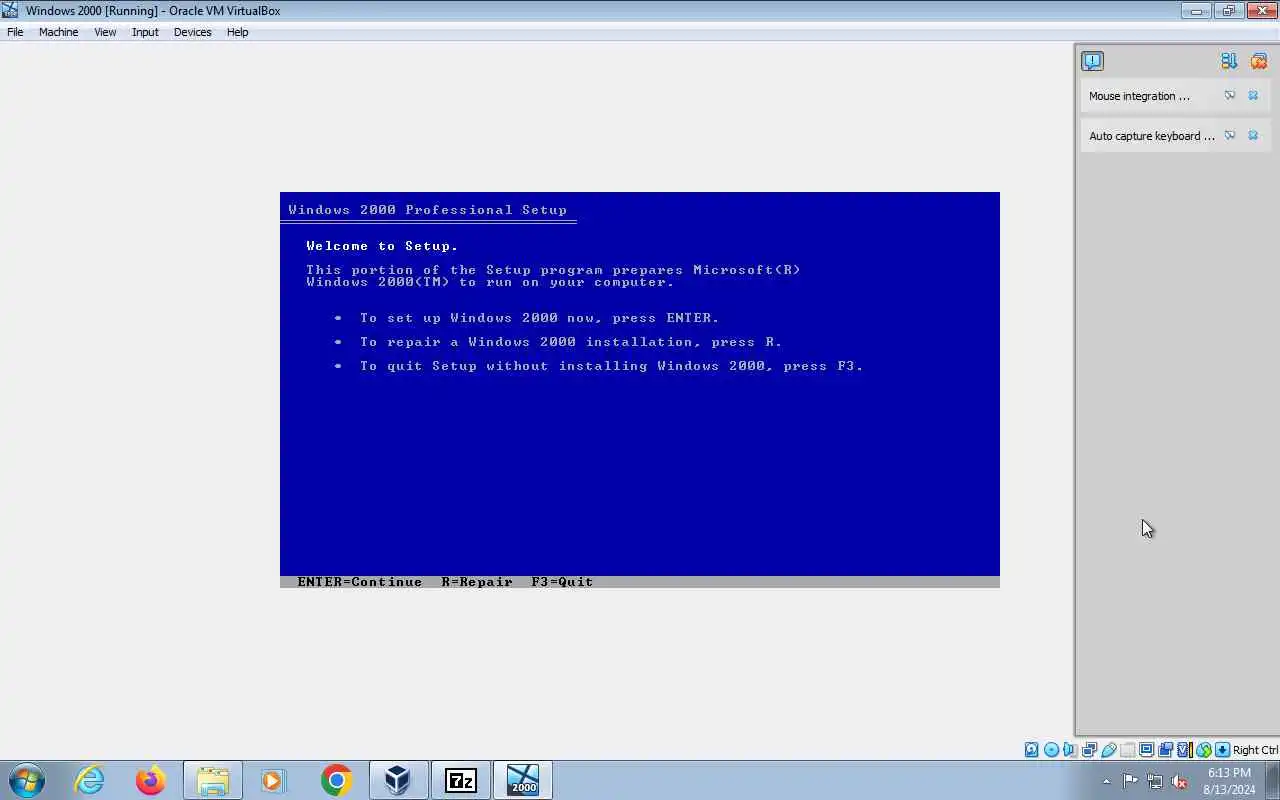1280x800 pixels.
Task: Click the Welcome to Setup heading
Action: point(382,246)
